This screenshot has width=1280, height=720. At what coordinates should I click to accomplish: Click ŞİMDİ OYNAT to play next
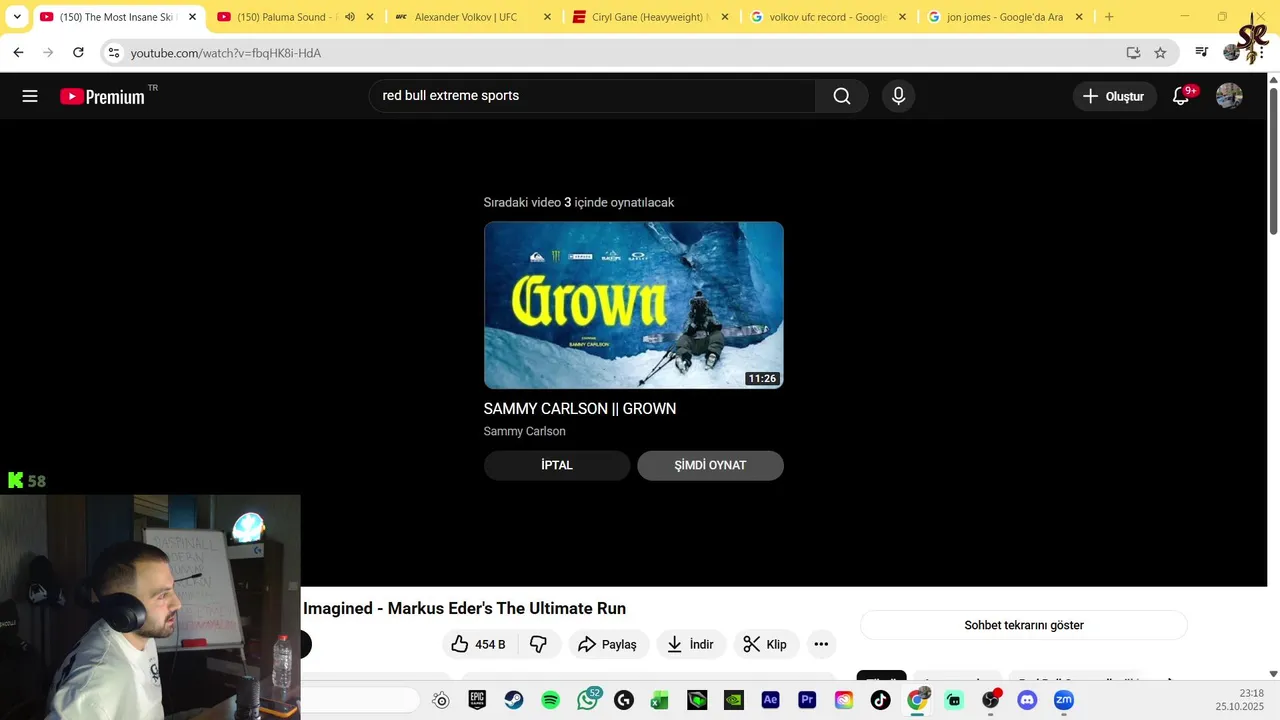pos(710,465)
